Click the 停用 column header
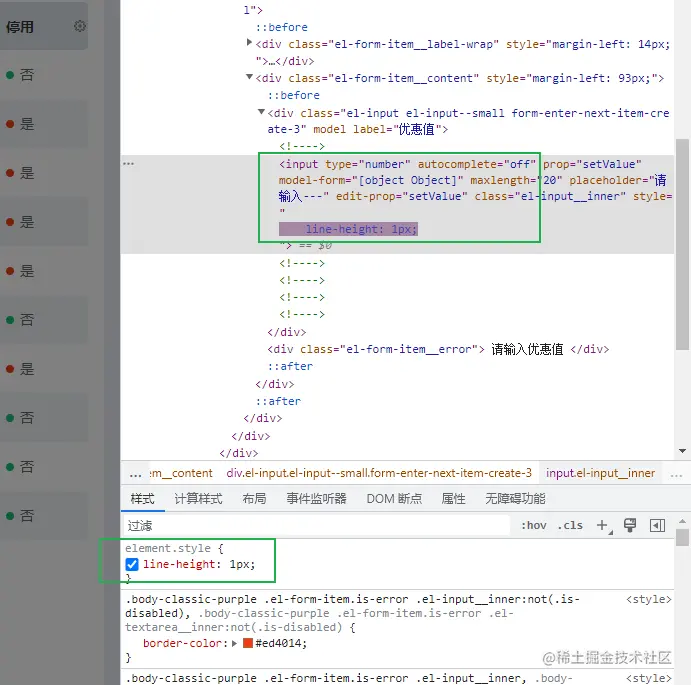The height and width of the screenshot is (685, 691). 20,27
